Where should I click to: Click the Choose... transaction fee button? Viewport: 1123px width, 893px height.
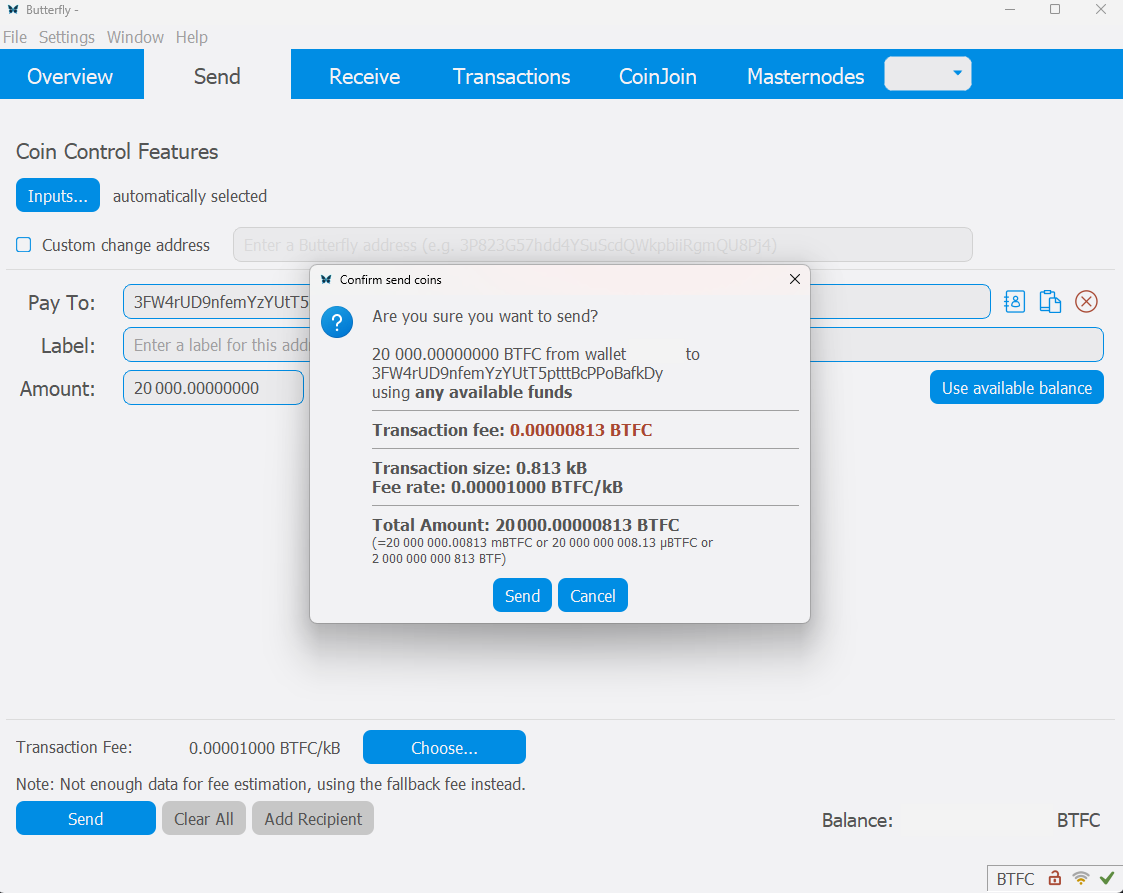pos(444,748)
